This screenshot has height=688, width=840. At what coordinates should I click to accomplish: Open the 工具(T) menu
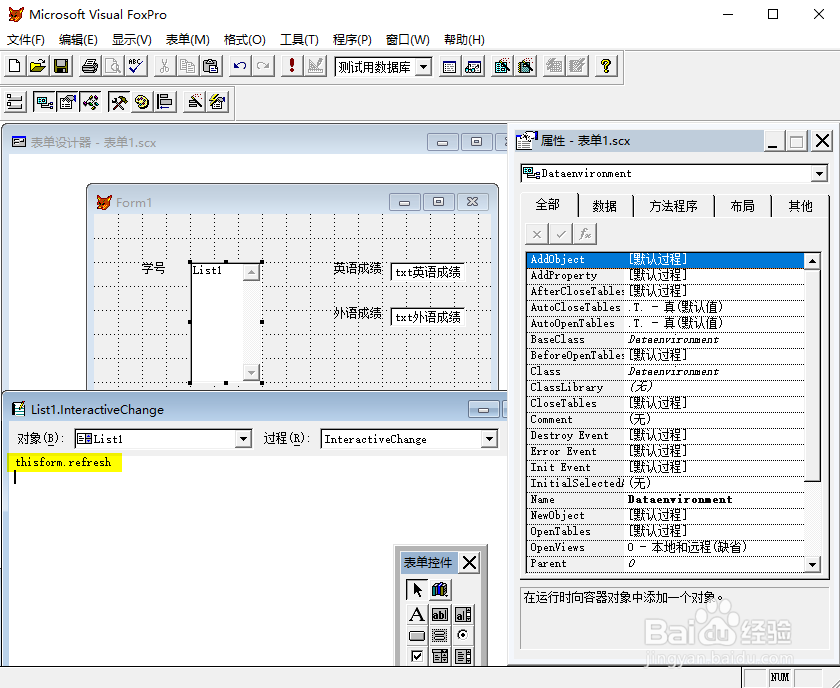(x=299, y=40)
